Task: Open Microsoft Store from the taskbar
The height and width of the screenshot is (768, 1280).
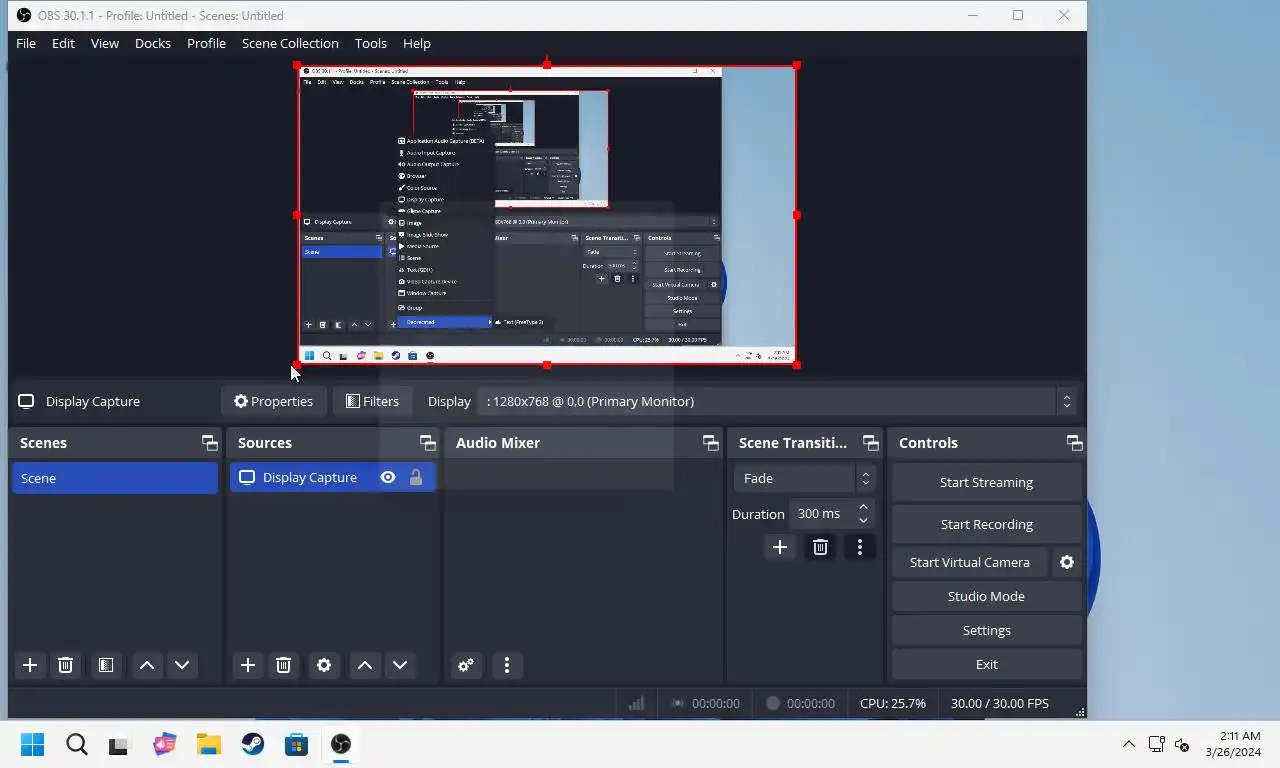Action: point(296,744)
